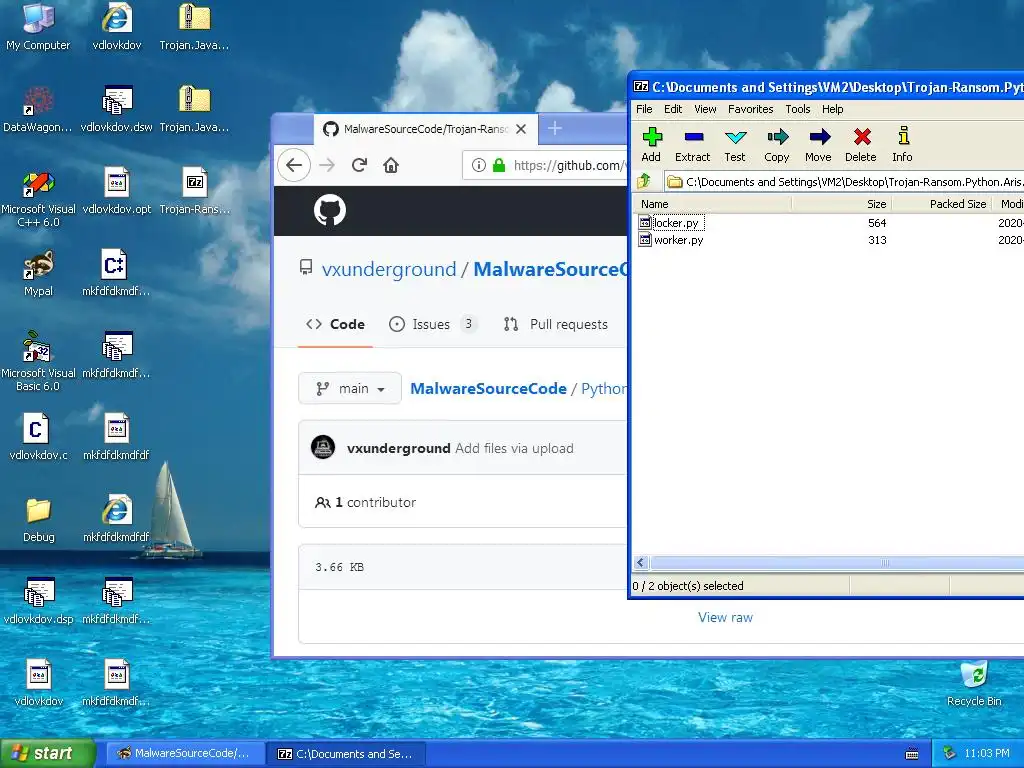Expand the main branch dropdown
This screenshot has height=768, width=1024.
pyautogui.click(x=350, y=389)
